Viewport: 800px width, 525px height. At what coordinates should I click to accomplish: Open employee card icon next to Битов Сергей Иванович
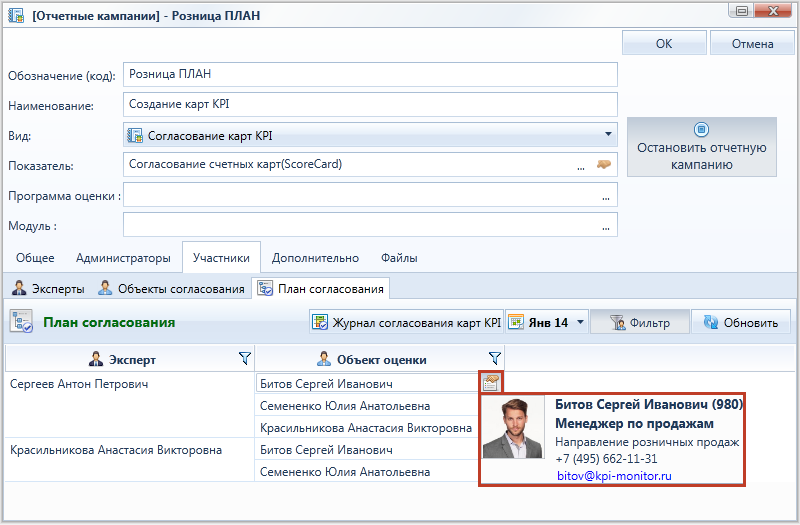coord(491,382)
